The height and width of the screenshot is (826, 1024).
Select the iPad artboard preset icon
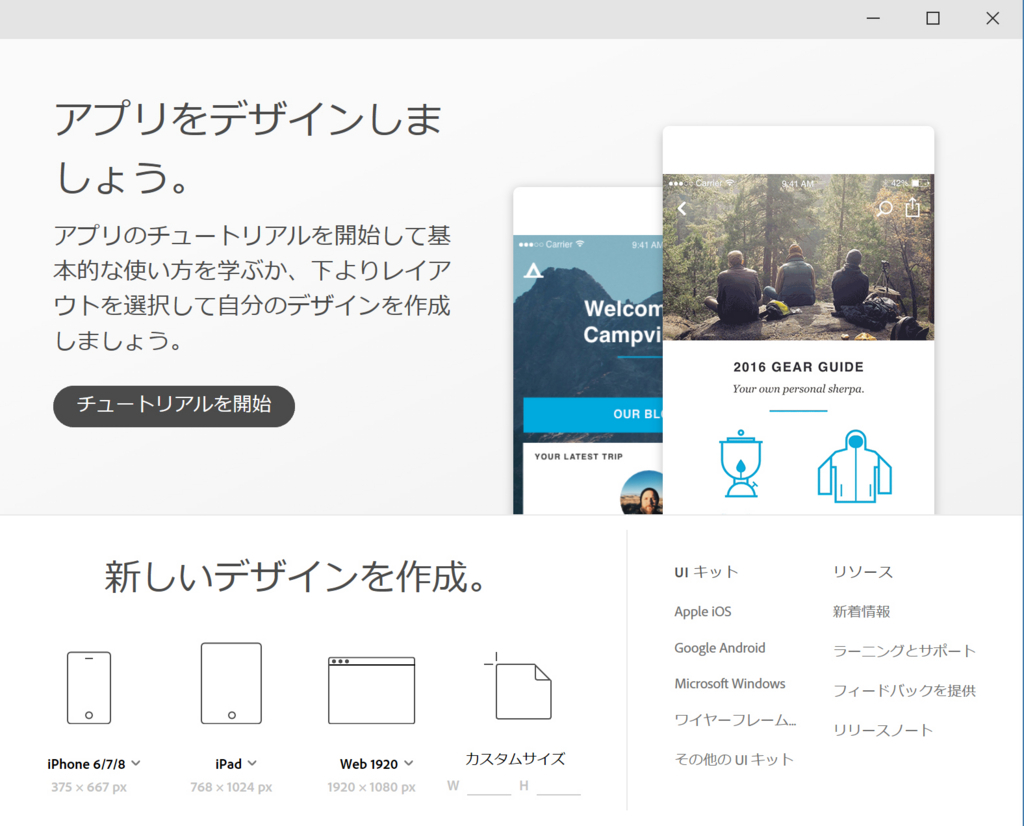(231, 683)
